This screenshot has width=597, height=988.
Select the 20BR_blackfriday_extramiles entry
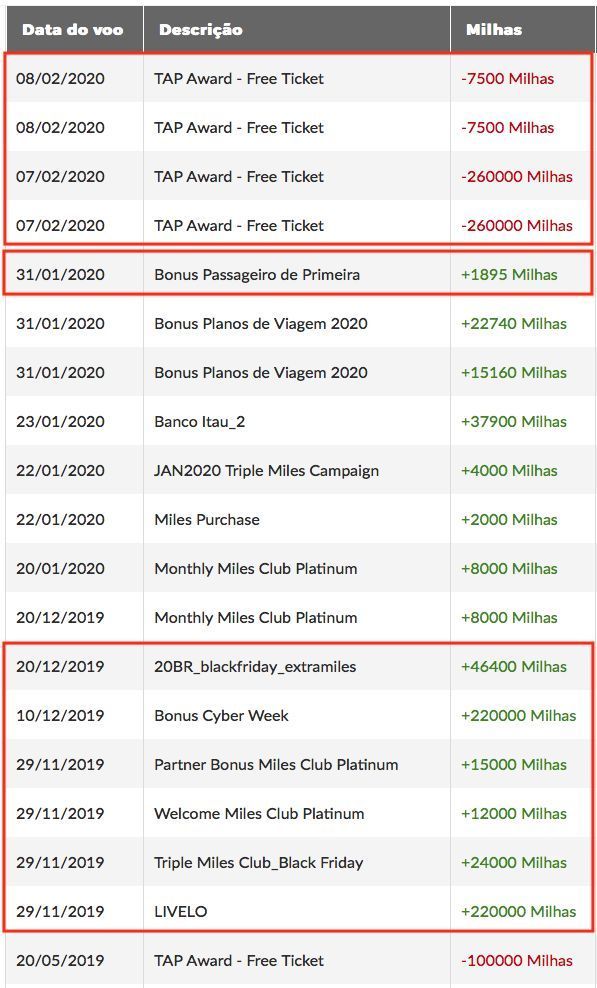(298, 667)
